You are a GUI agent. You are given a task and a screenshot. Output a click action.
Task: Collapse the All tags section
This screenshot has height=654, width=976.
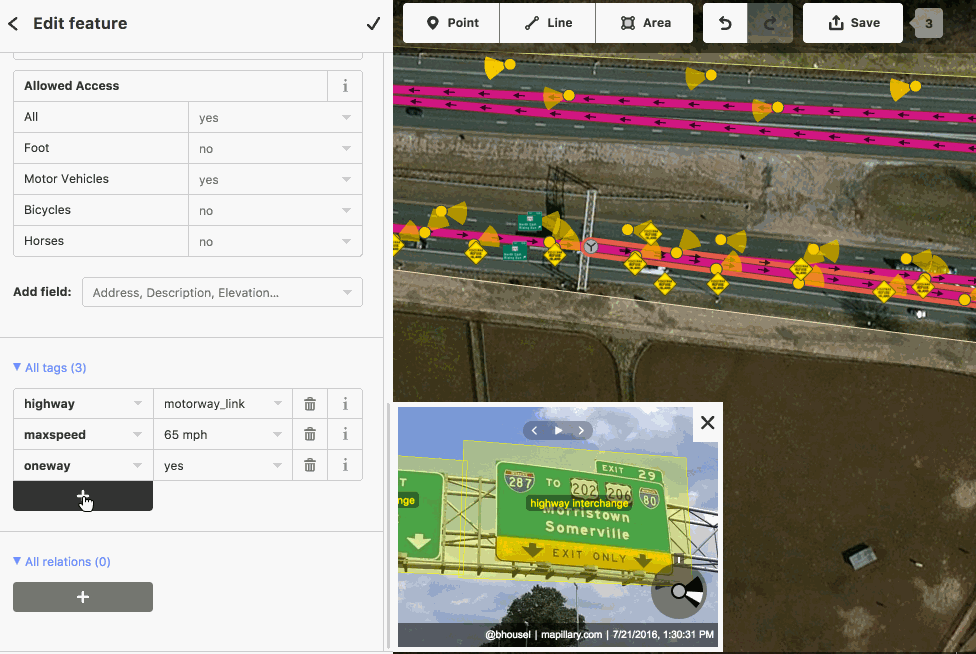[48, 367]
